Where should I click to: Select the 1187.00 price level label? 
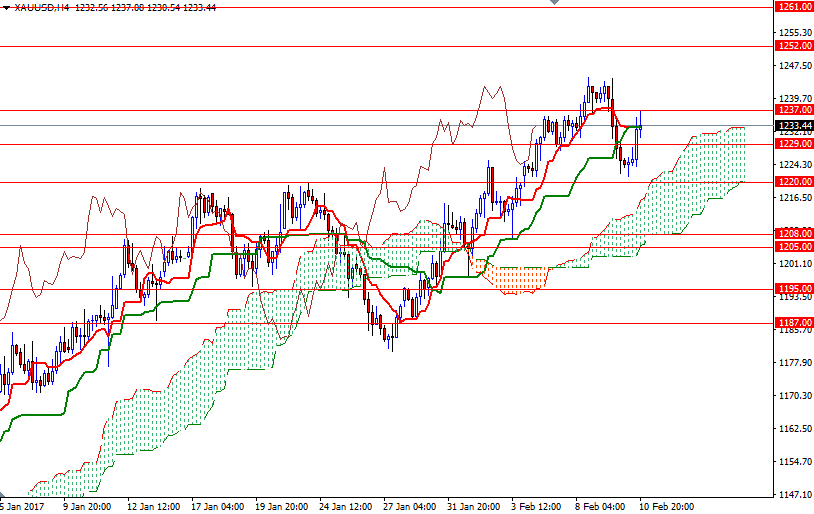[x=794, y=323]
